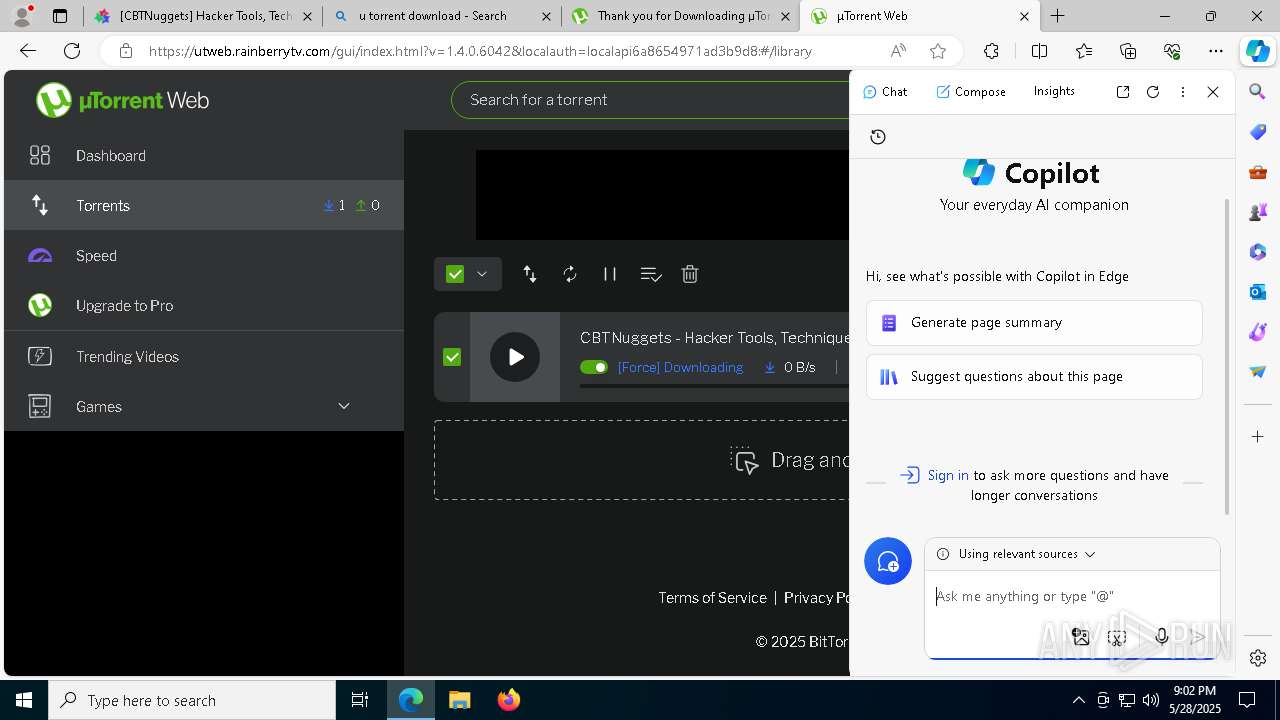Open Edge split screen icon
This screenshot has height=720, width=1280.
click(x=1039, y=51)
